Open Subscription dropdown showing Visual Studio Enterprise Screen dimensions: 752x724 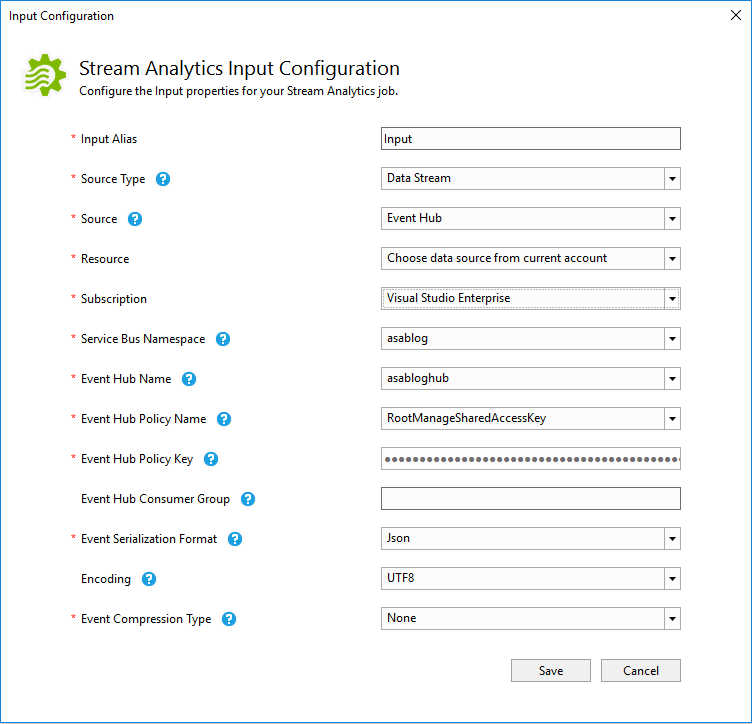531,298
